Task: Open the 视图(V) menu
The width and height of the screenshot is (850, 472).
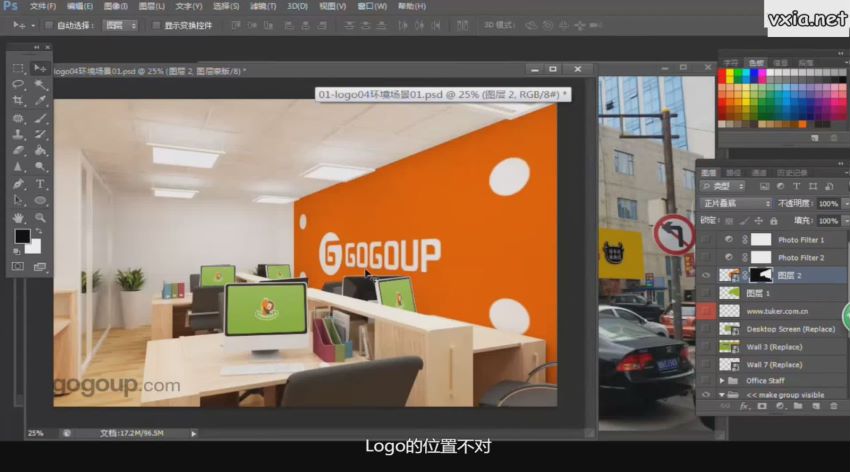Action: 332,7
